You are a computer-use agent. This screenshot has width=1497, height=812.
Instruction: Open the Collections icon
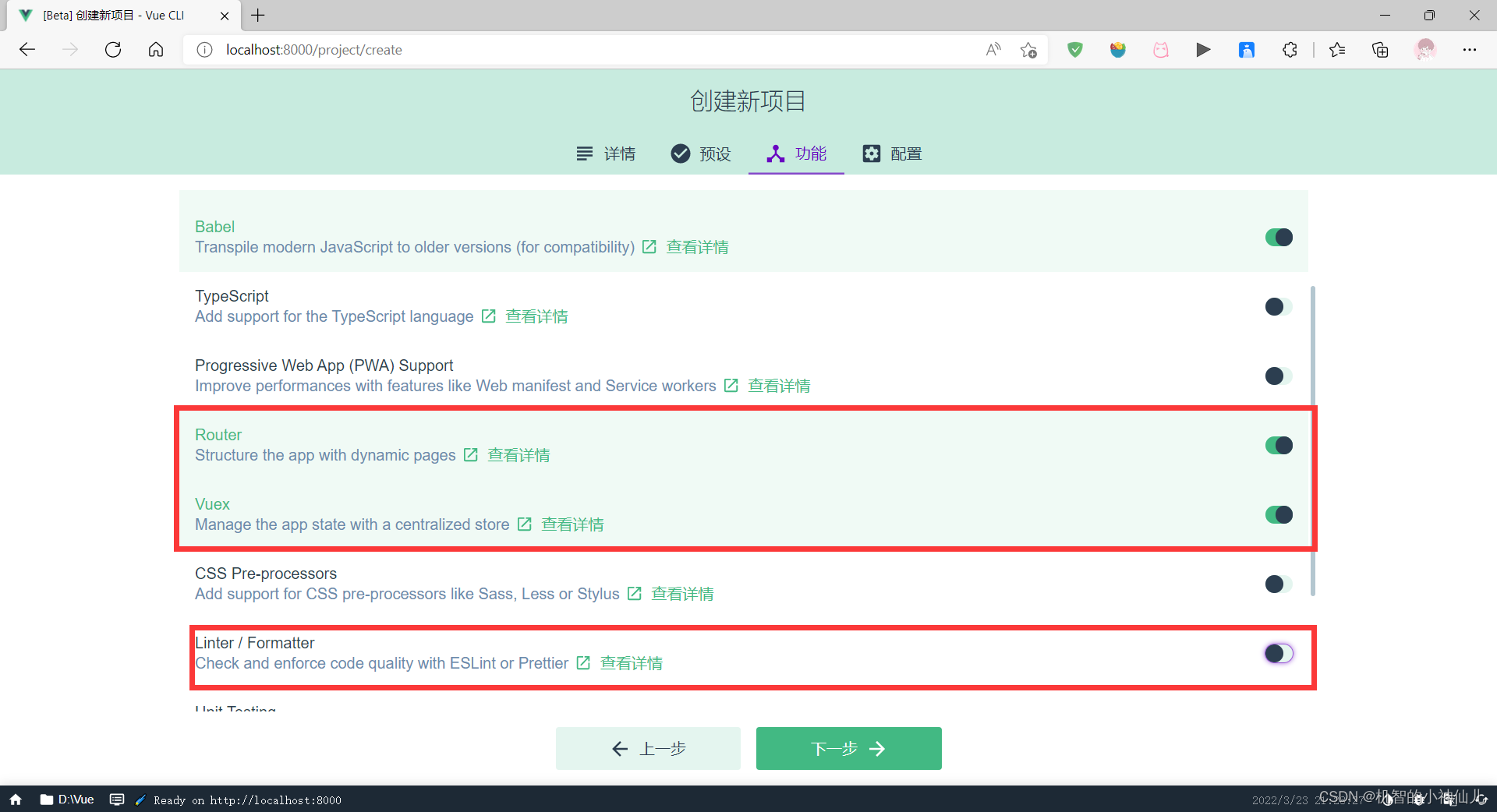tap(1380, 50)
